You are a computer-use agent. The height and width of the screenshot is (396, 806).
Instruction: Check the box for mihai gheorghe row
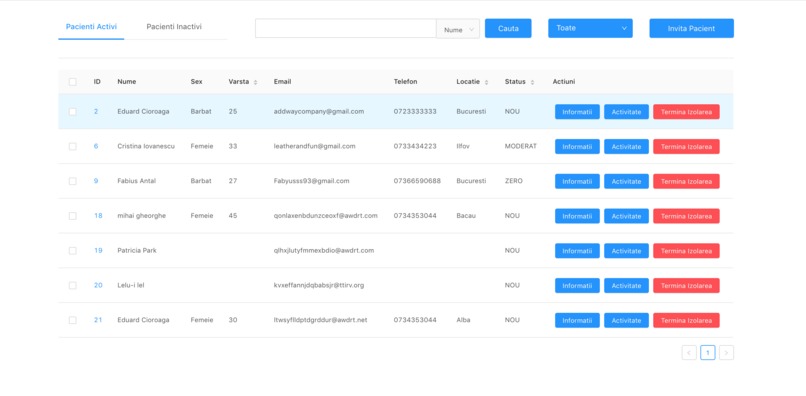pyautogui.click(x=72, y=216)
